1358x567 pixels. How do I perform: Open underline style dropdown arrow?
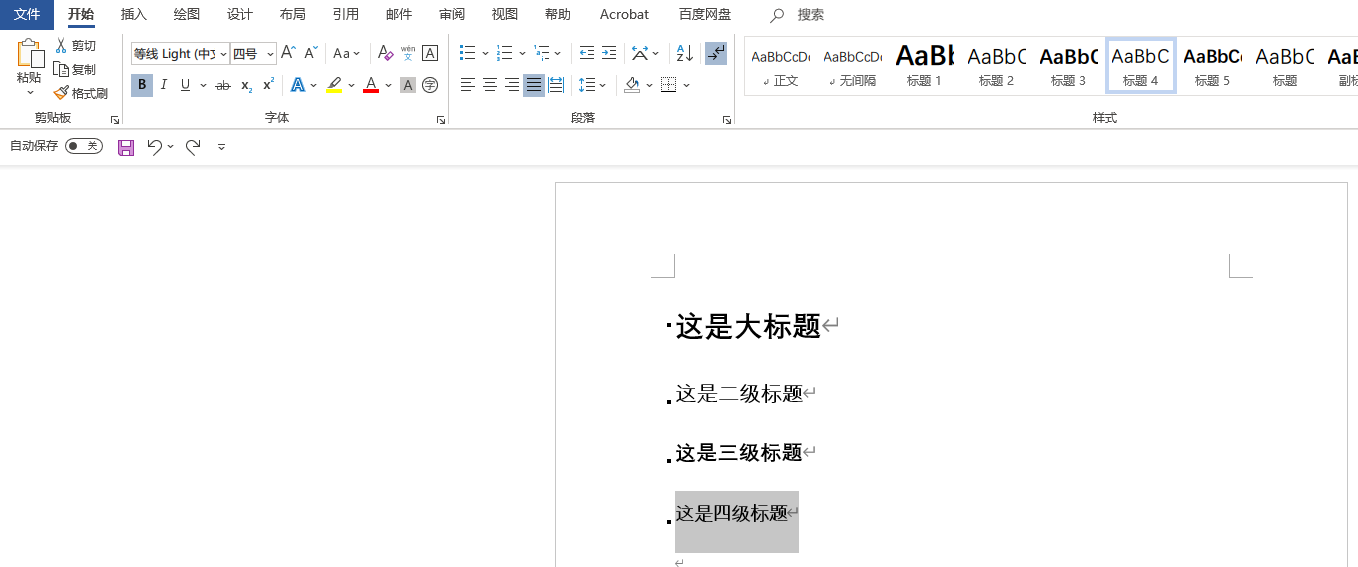203,85
